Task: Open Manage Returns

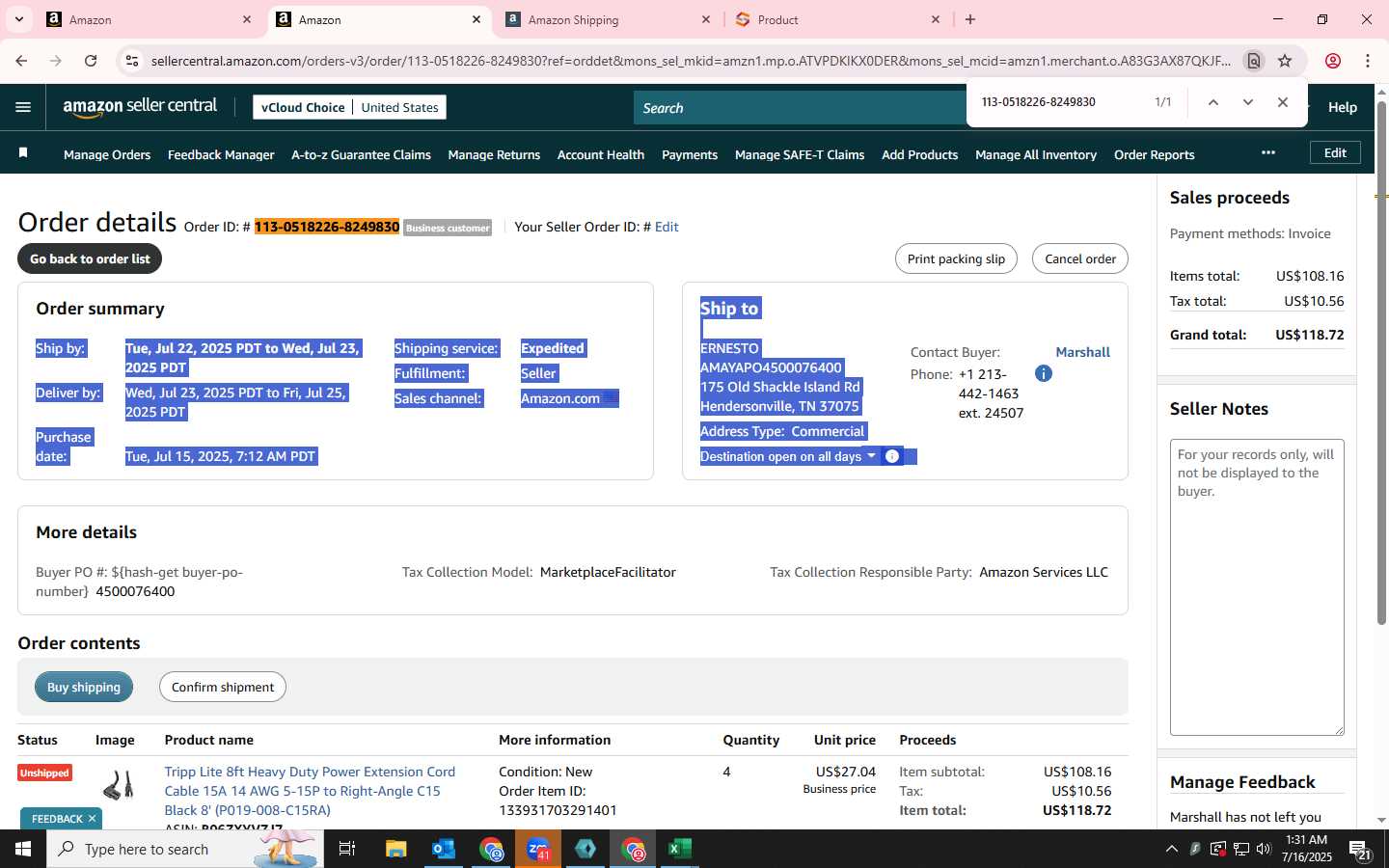Action: pos(494,154)
